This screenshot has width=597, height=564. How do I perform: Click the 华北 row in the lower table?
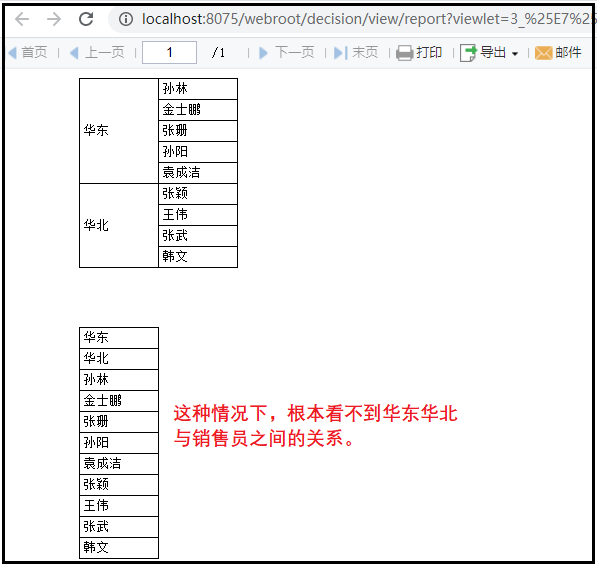(119, 359)
